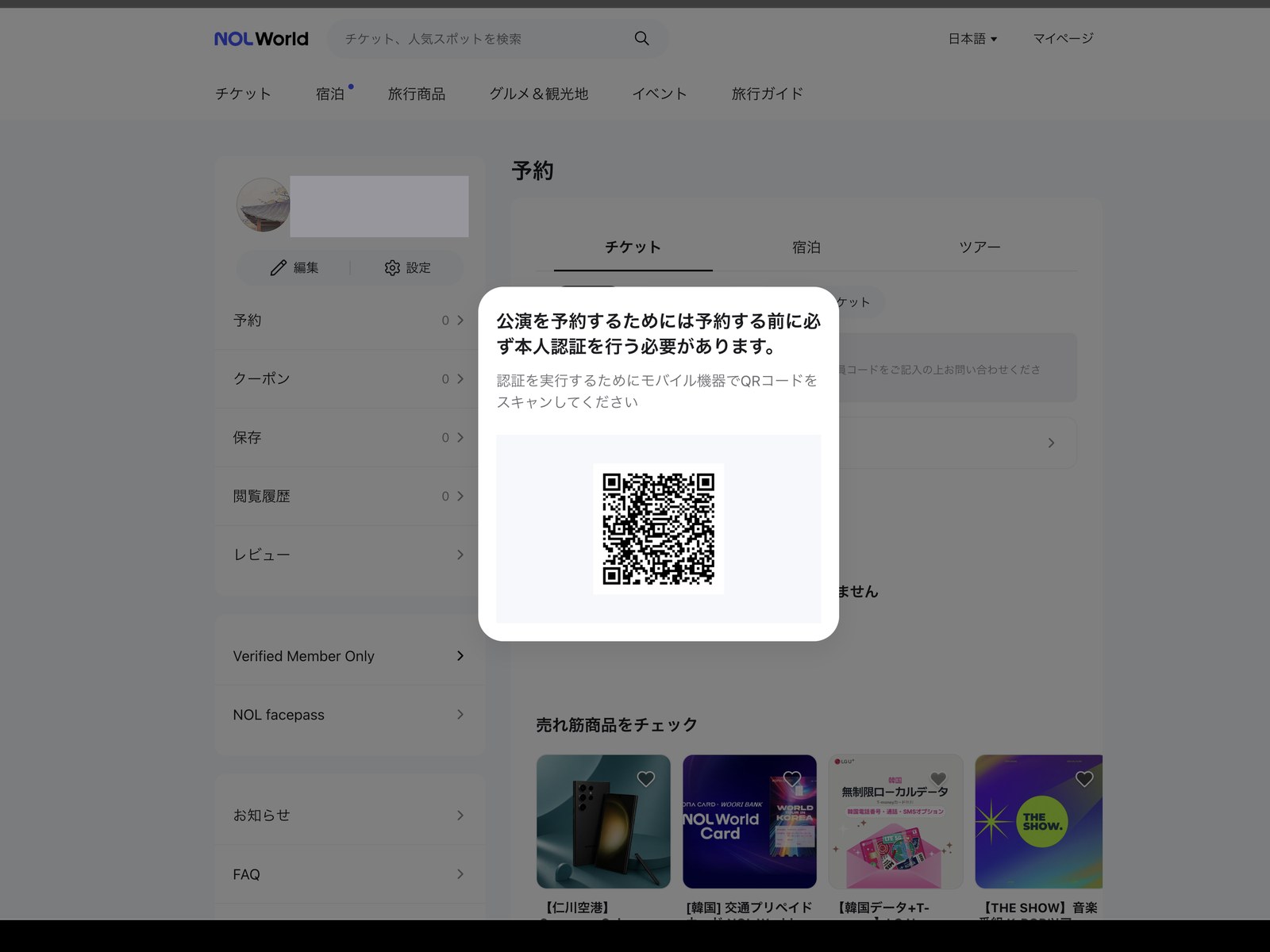Viewport: 1270px width, 952px height.
Task: Open お知らせ row chevron
Action: point(460,816)
